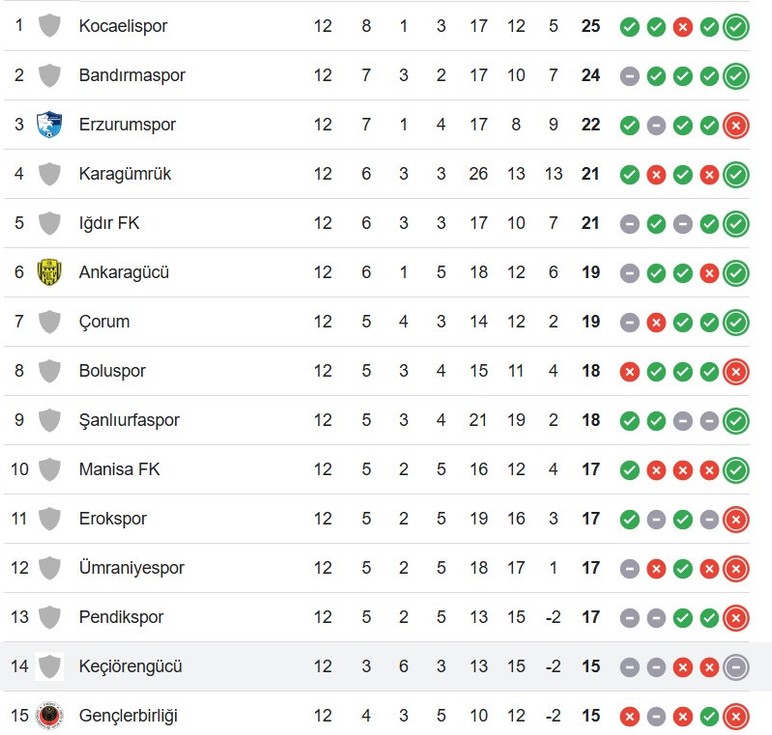Open Manisa FK team details
Screen dimensions: 772x735
[120, 469]
